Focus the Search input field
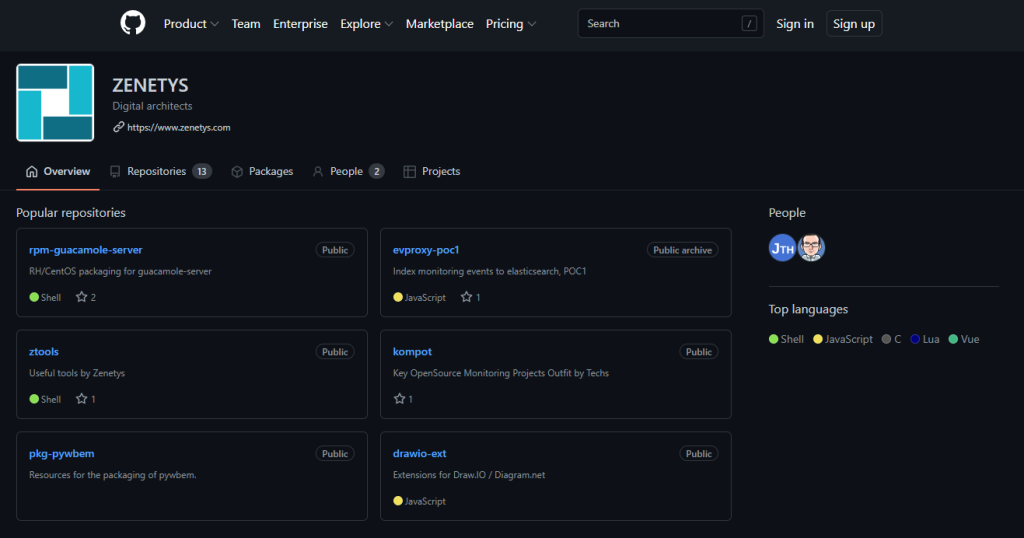 (660, 24)
